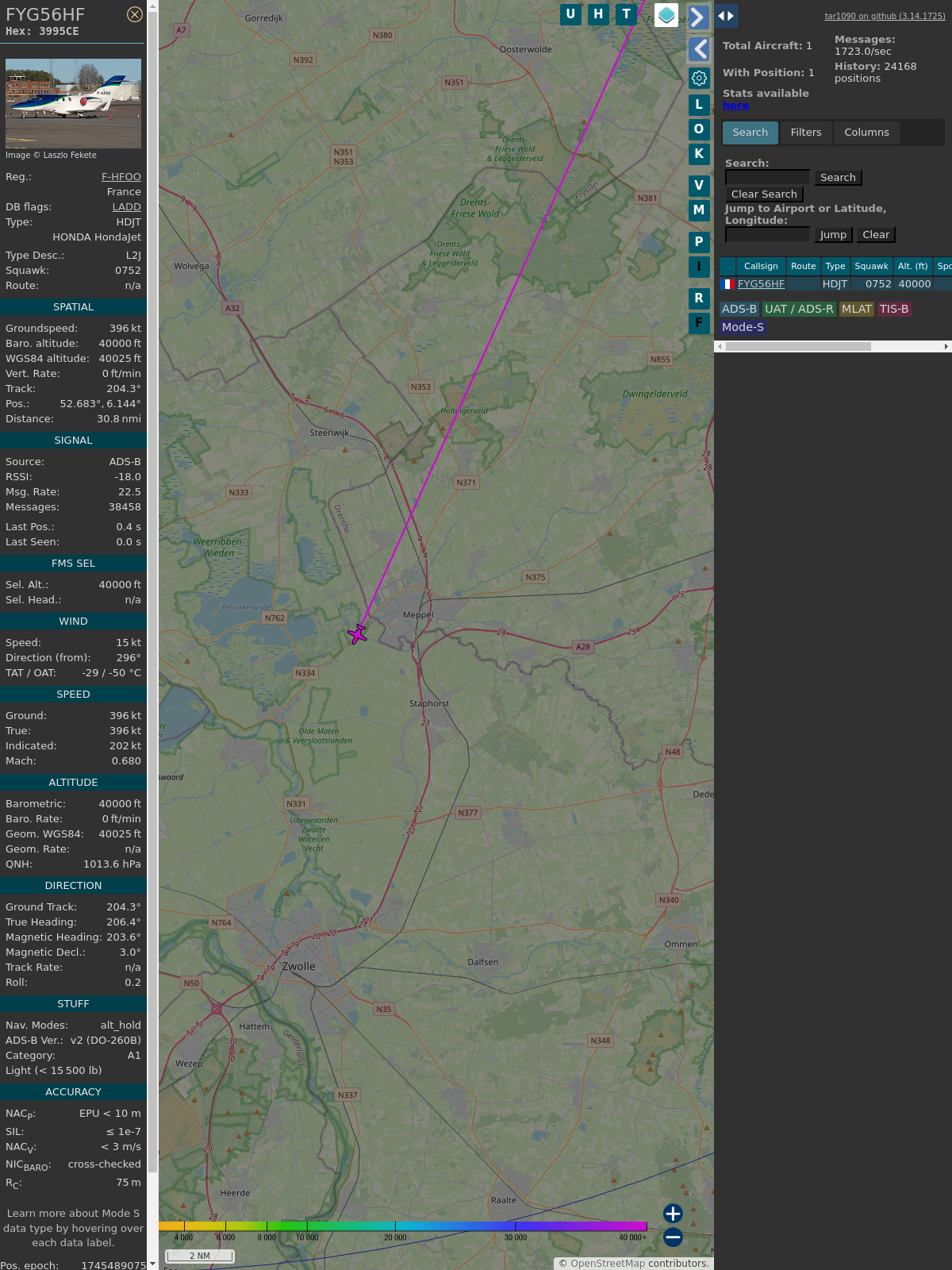Zoom out with the minus button
This screenshot has height=1270, width=952.
[x=673, y=1237]
